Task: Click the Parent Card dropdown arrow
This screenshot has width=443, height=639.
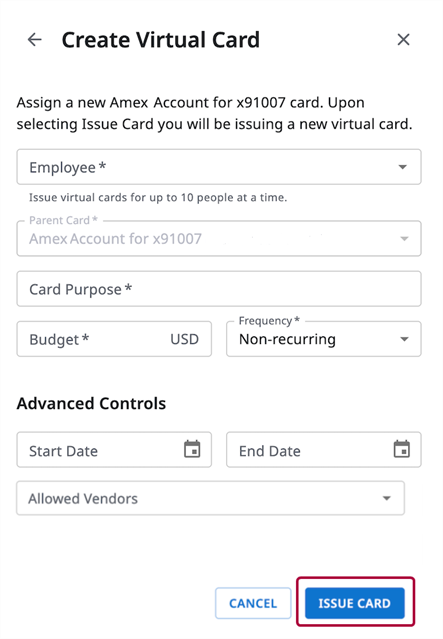Action: click(x=404, y=239)
